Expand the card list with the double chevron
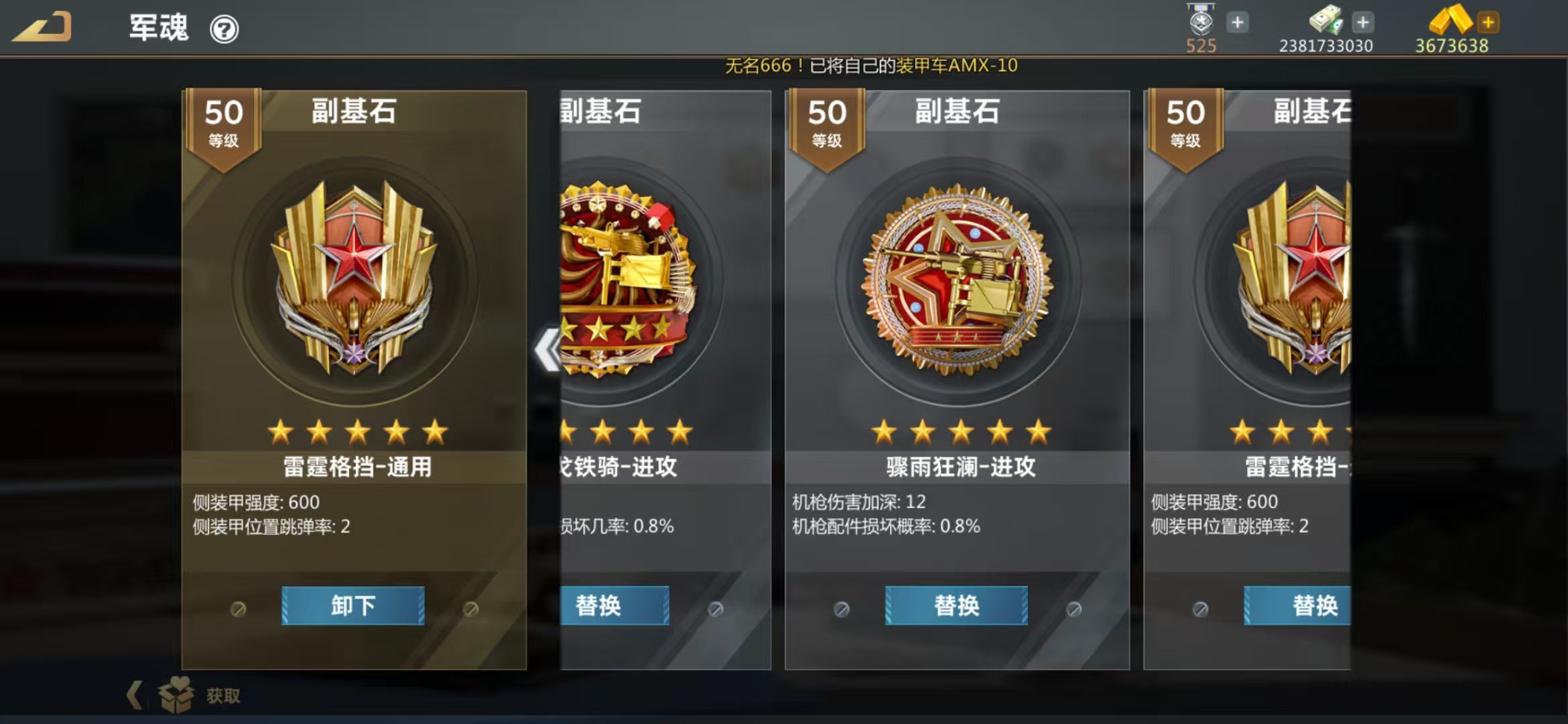Image resolution: width=1568 pixels, height=724 pixels. point(548,349)
